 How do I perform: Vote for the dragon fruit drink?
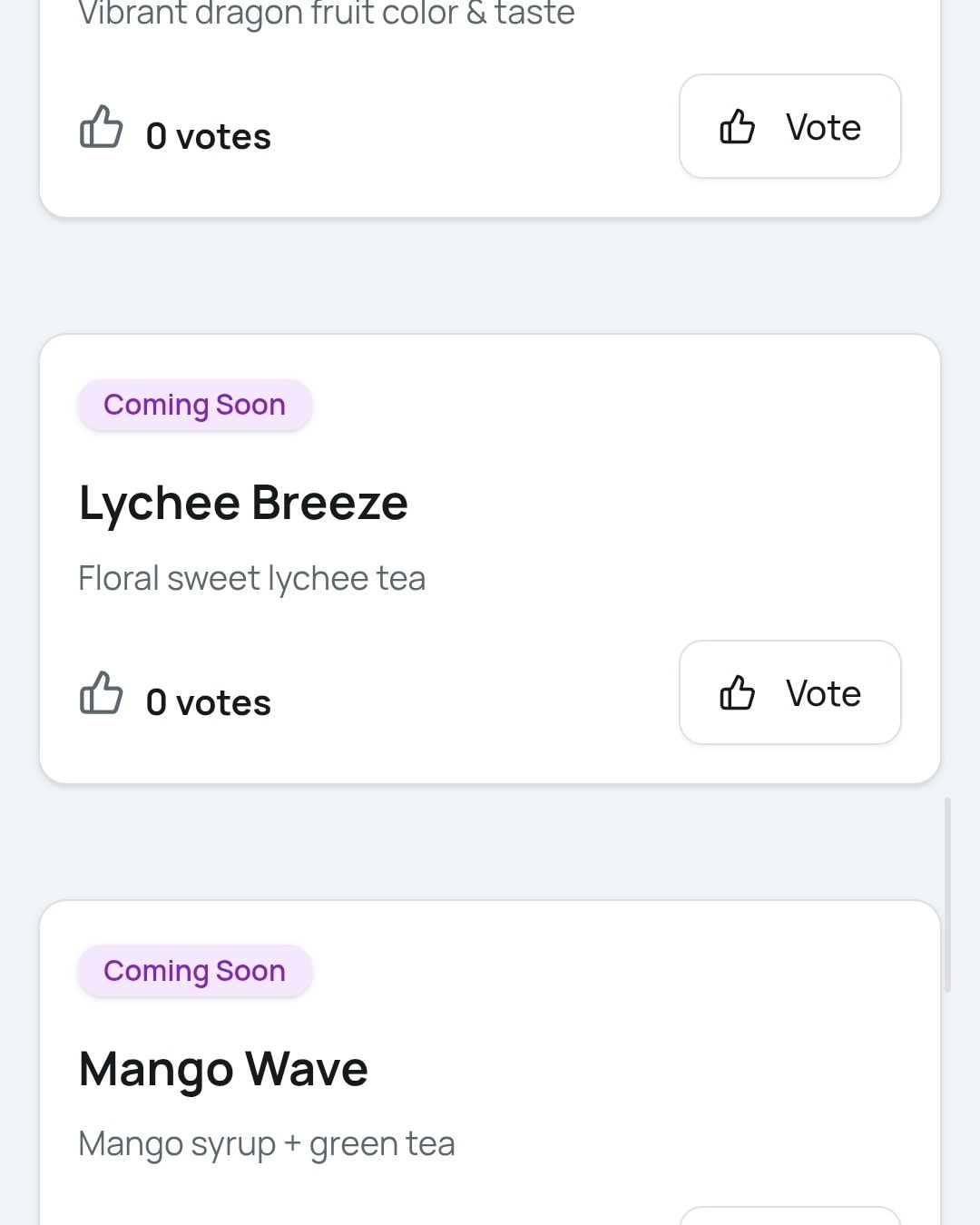point(789,127)
